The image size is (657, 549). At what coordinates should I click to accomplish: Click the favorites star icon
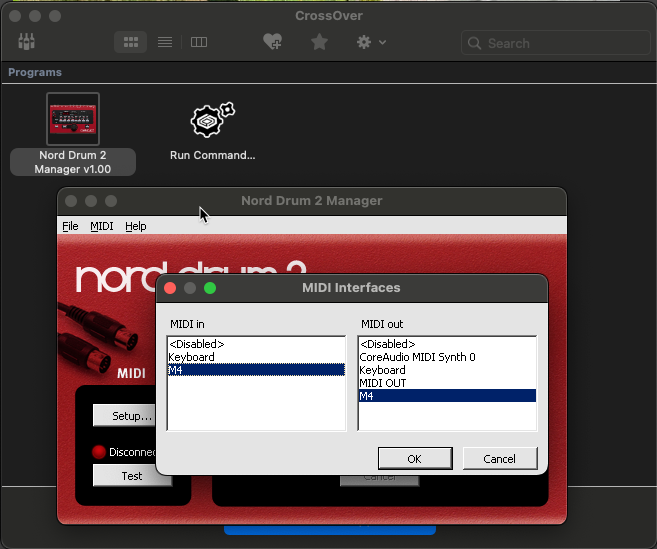[319, 42]
